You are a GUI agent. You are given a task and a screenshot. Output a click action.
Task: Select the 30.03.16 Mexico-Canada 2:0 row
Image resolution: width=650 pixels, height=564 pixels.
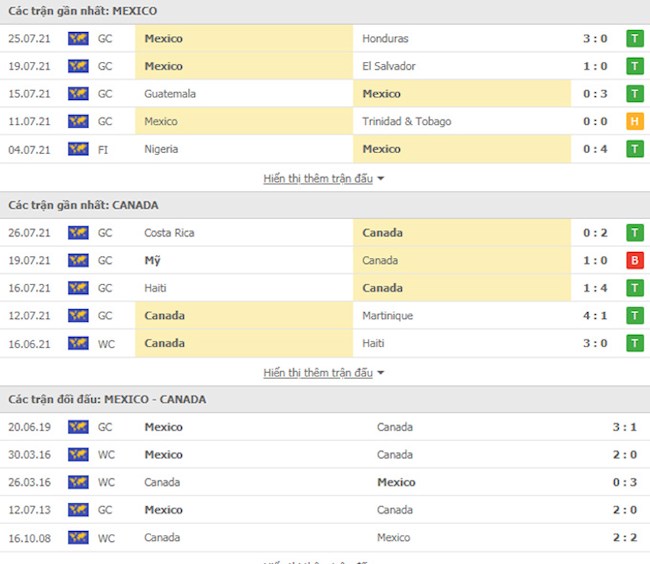[324, 455]
